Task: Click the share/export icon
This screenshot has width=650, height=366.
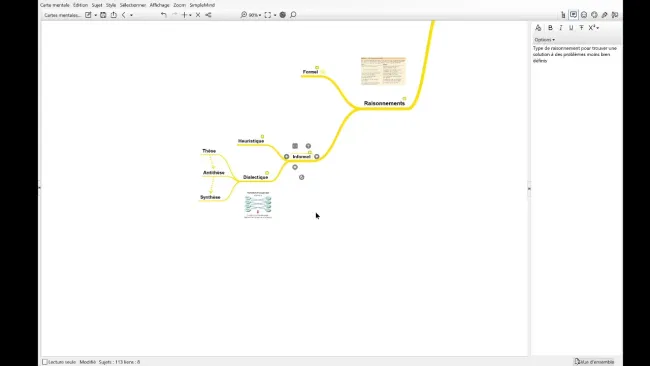Action: coord(114,15)
